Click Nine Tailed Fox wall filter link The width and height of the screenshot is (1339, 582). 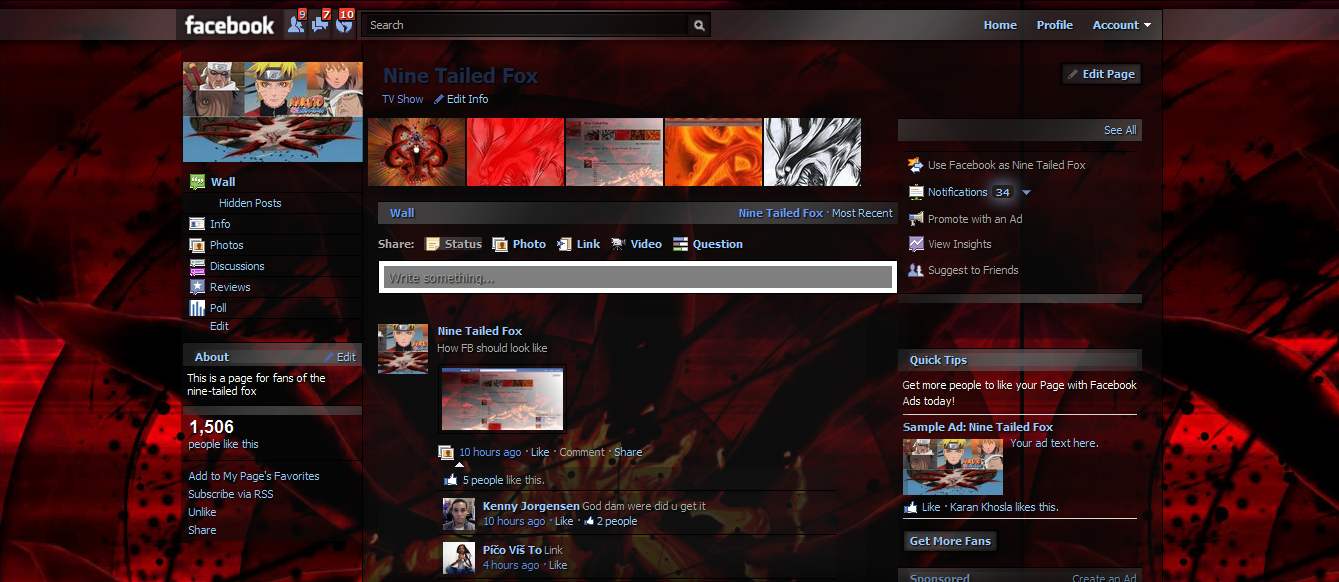(x=780, y=213)
